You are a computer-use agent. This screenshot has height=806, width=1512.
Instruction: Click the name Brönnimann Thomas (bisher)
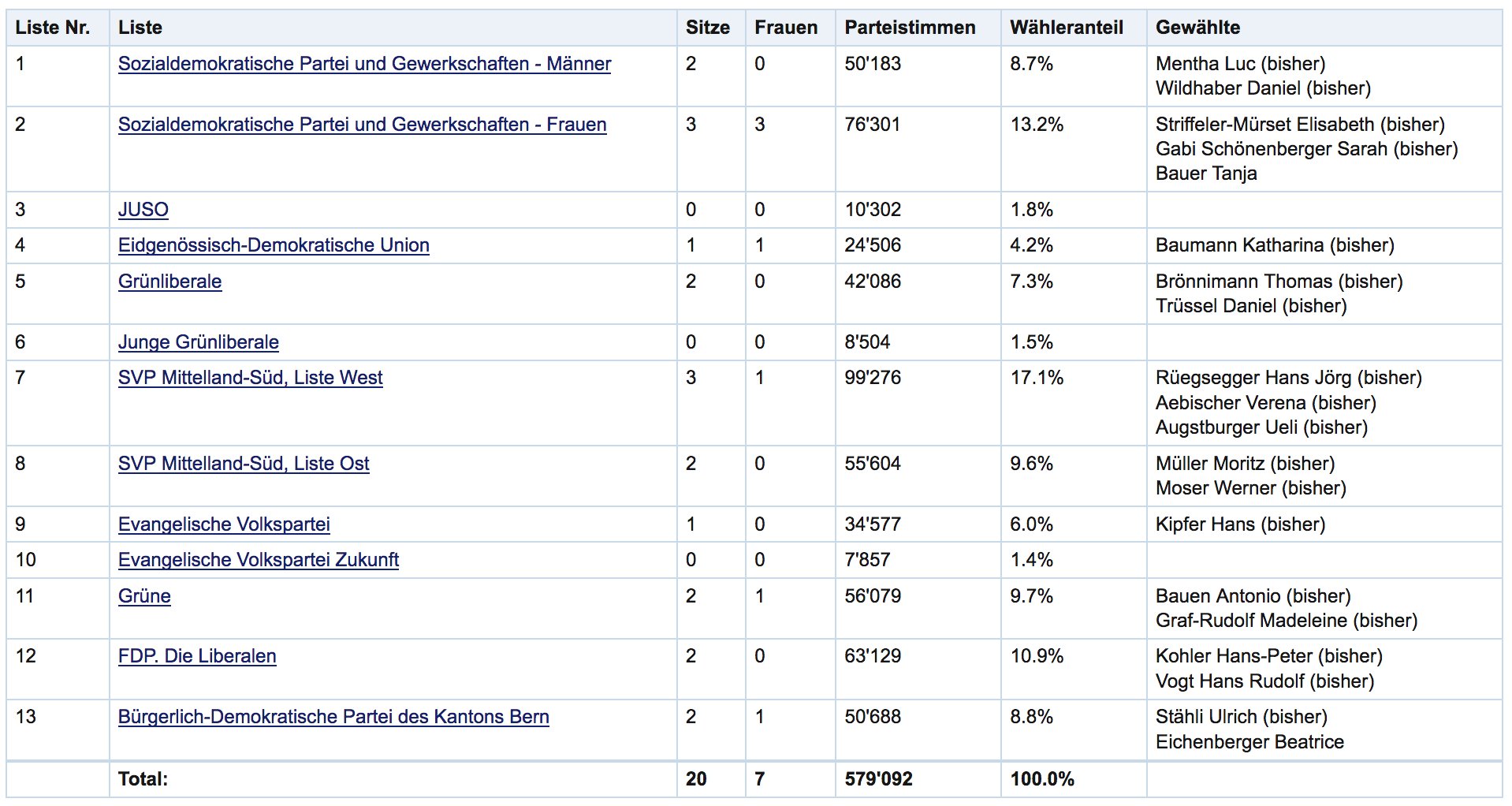[1279, 282]
